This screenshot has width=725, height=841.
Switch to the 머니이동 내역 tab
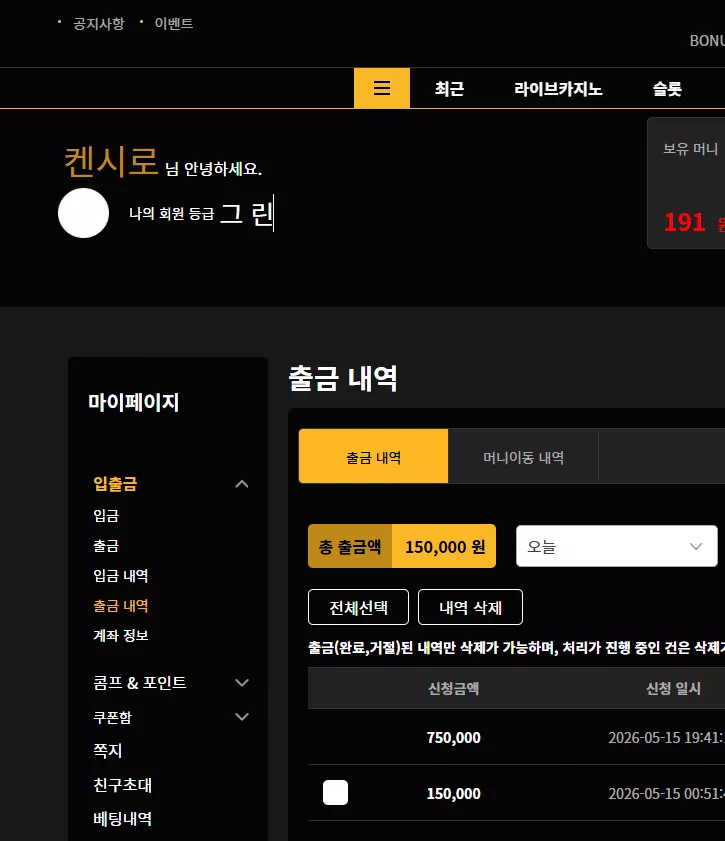tap(523, 456)
